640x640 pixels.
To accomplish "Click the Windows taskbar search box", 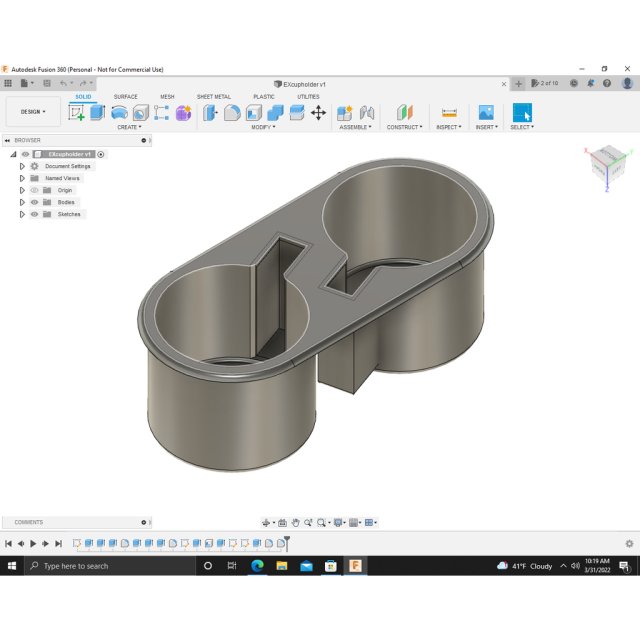I will 110,566.
